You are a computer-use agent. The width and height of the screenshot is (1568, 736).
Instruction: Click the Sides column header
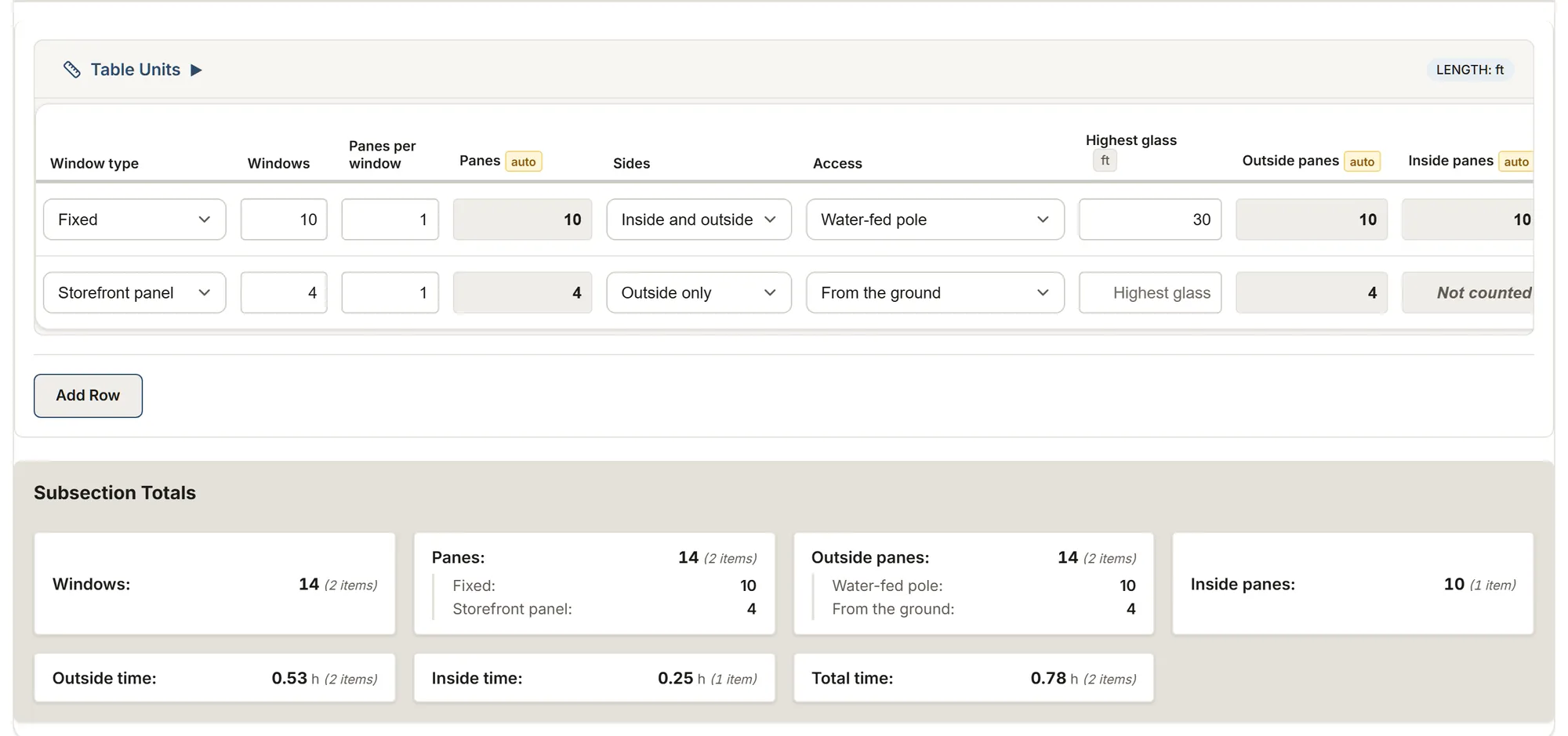click(x=631, y=163)
